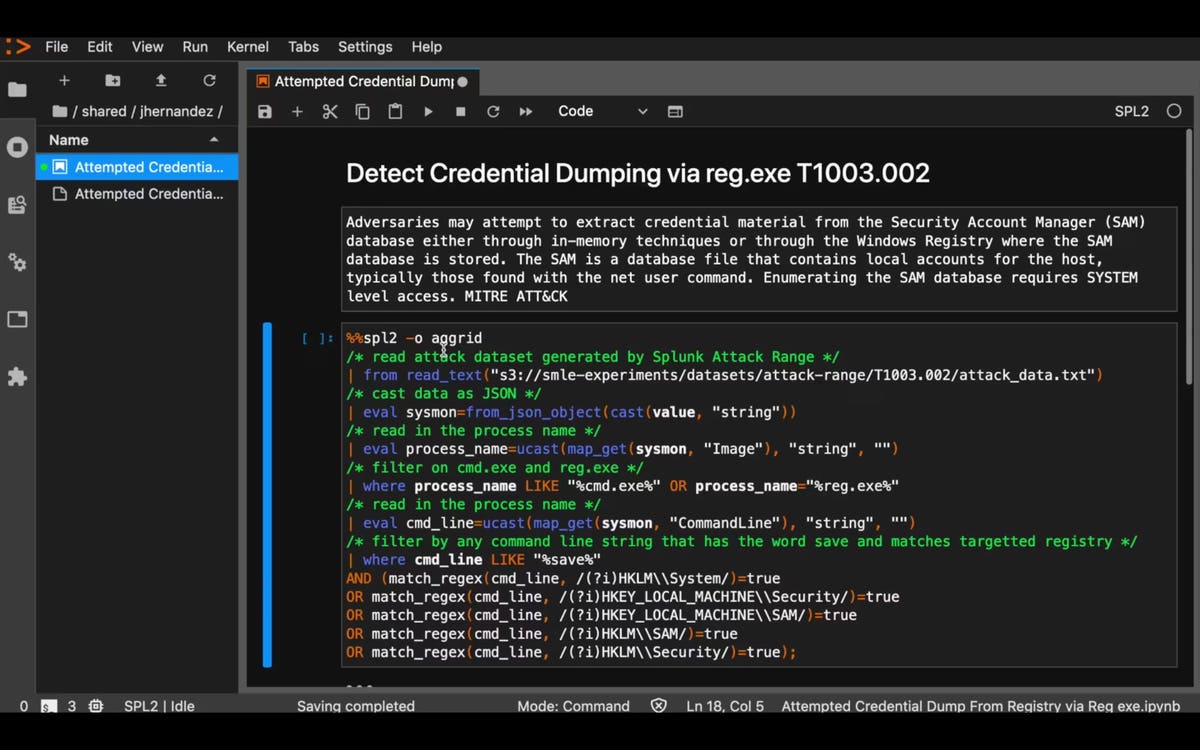Open the second Attempted Credentia... file in list
The width and height of the screenshot is (1200, 750).
point(148,194)
